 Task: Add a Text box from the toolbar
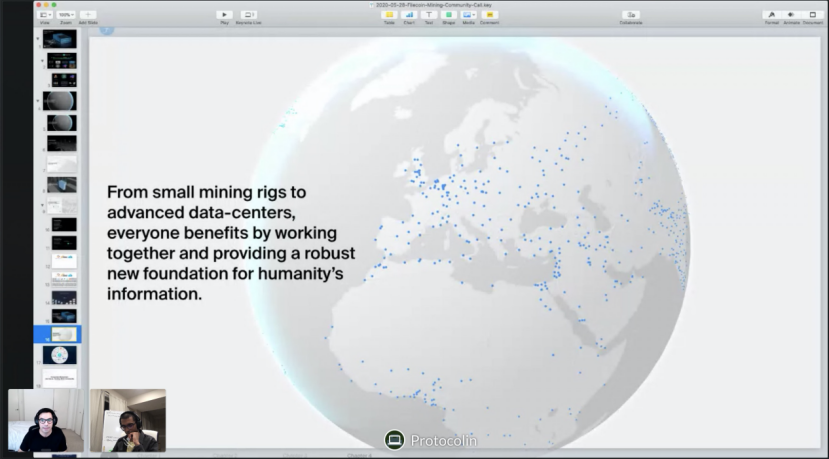pos(429,15)
